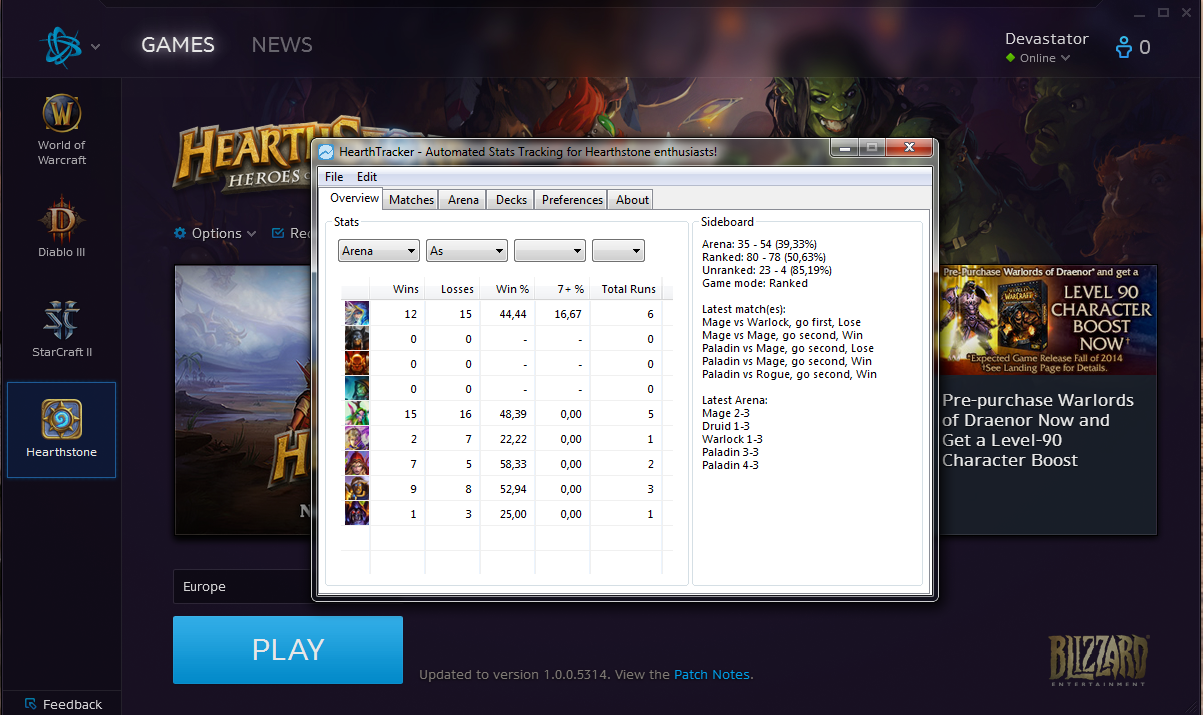Image resolution: width=1203 pixels, height=715 pixels.
Task: Click the Blizzard Entertainment logo
Action: click(x=1098, y=660)
